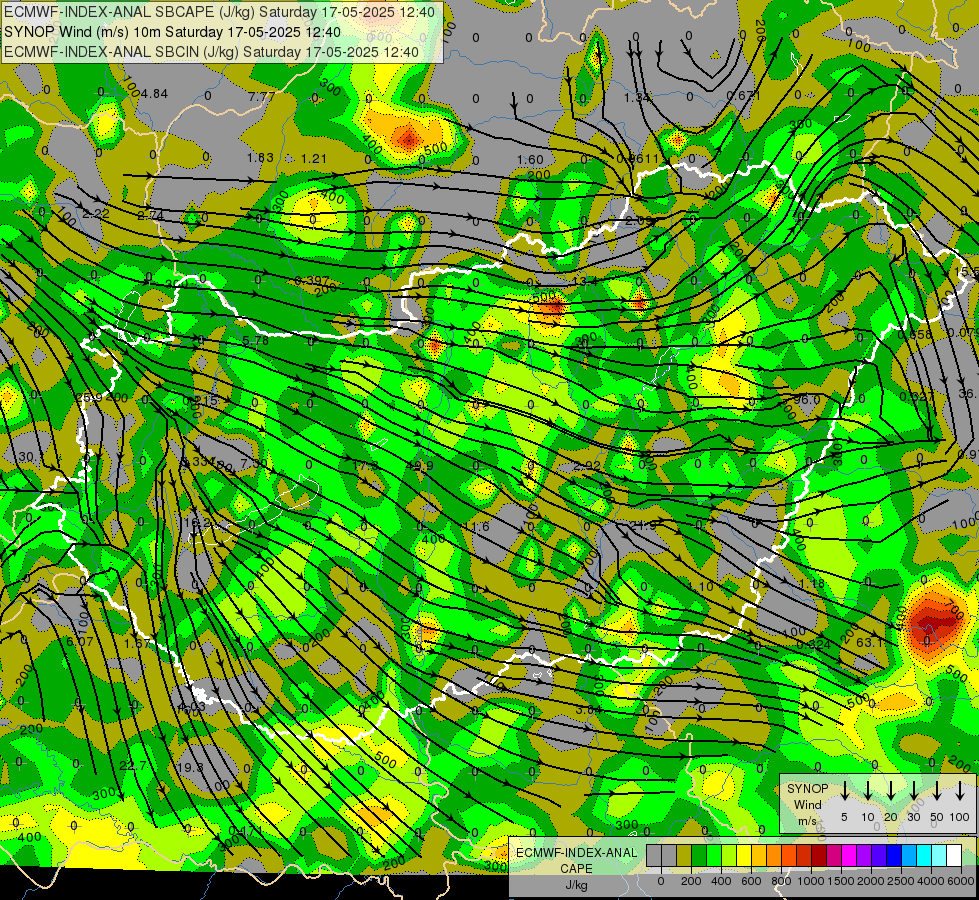This screenshot has height=900, width=979.
Task: Click the 100 m/s wind arrow in the SYNOP legend
Action: (960, 791)
